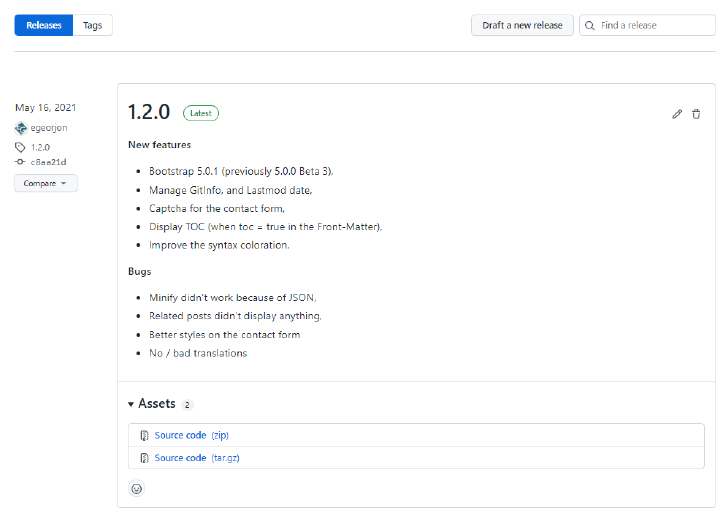The width and height of the screenshot is (720, 513).
Task: Click the Assets count badge 2
Action: (187, 405)
